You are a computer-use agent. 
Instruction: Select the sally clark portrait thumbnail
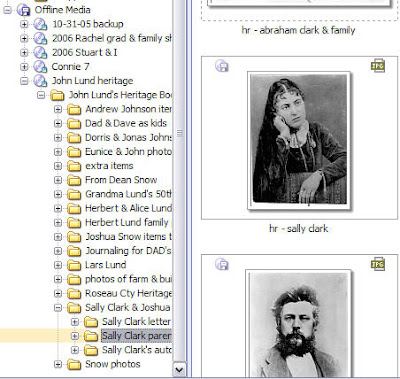click(x=299, y=141)
